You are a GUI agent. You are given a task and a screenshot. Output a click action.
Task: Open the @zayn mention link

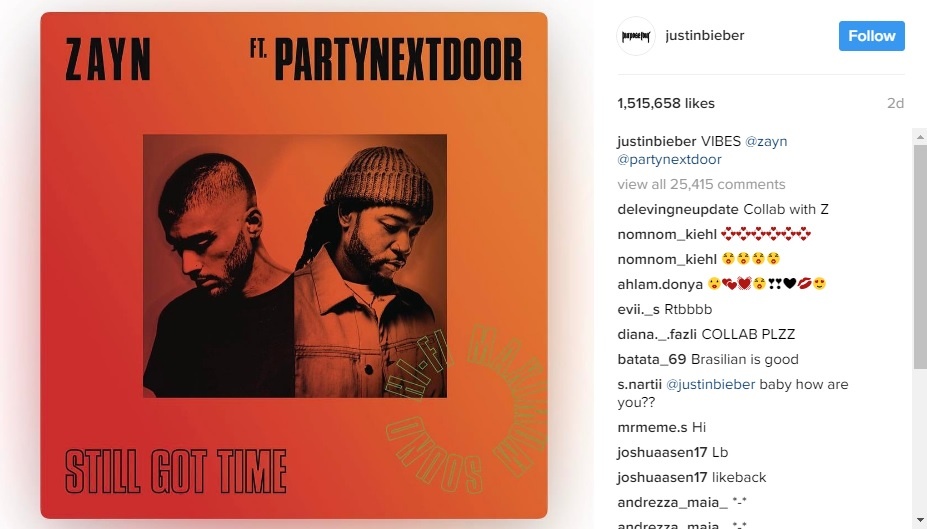tap(766, 141)
